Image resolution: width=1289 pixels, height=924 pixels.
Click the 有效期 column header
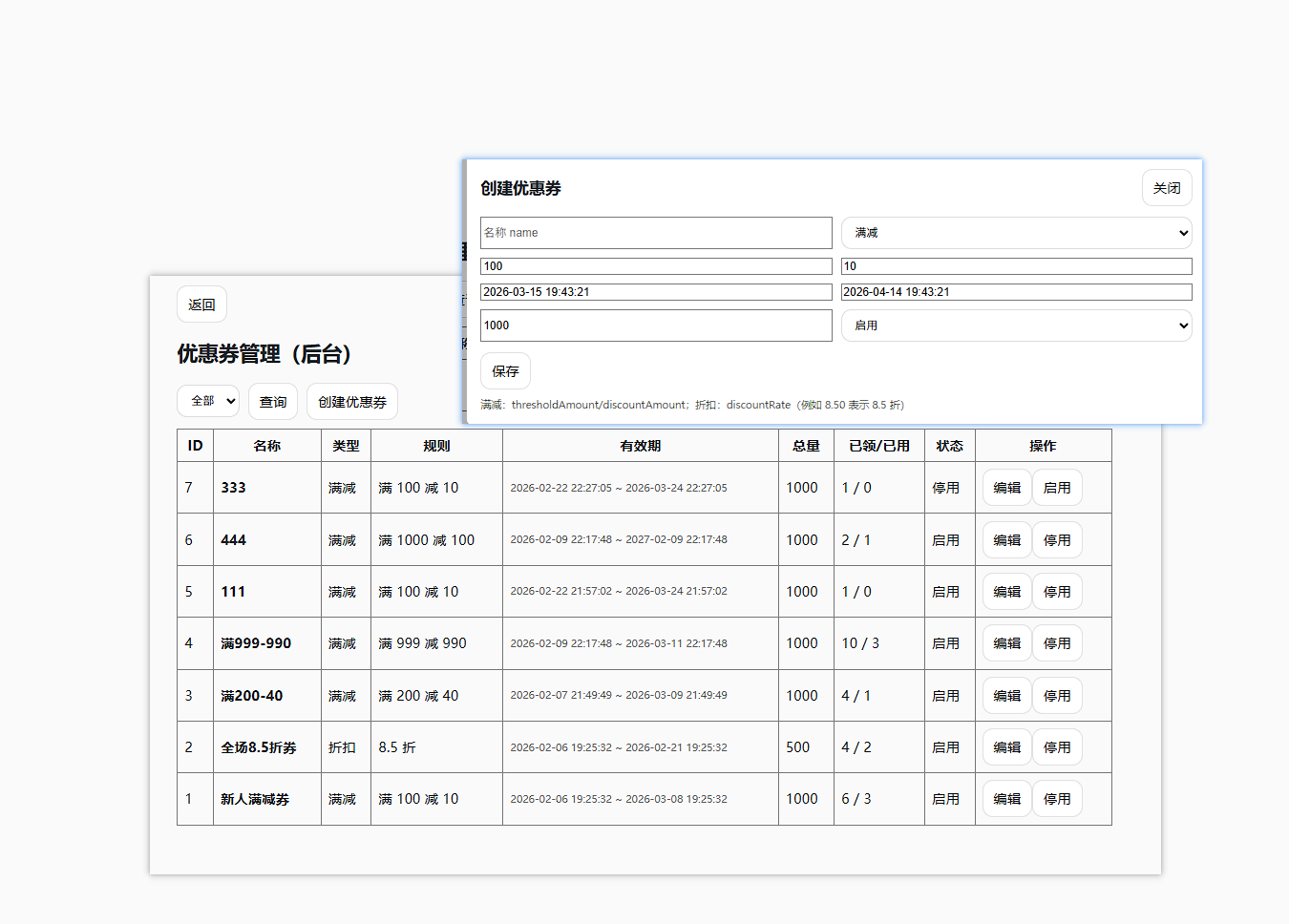(x=641, y=446)
